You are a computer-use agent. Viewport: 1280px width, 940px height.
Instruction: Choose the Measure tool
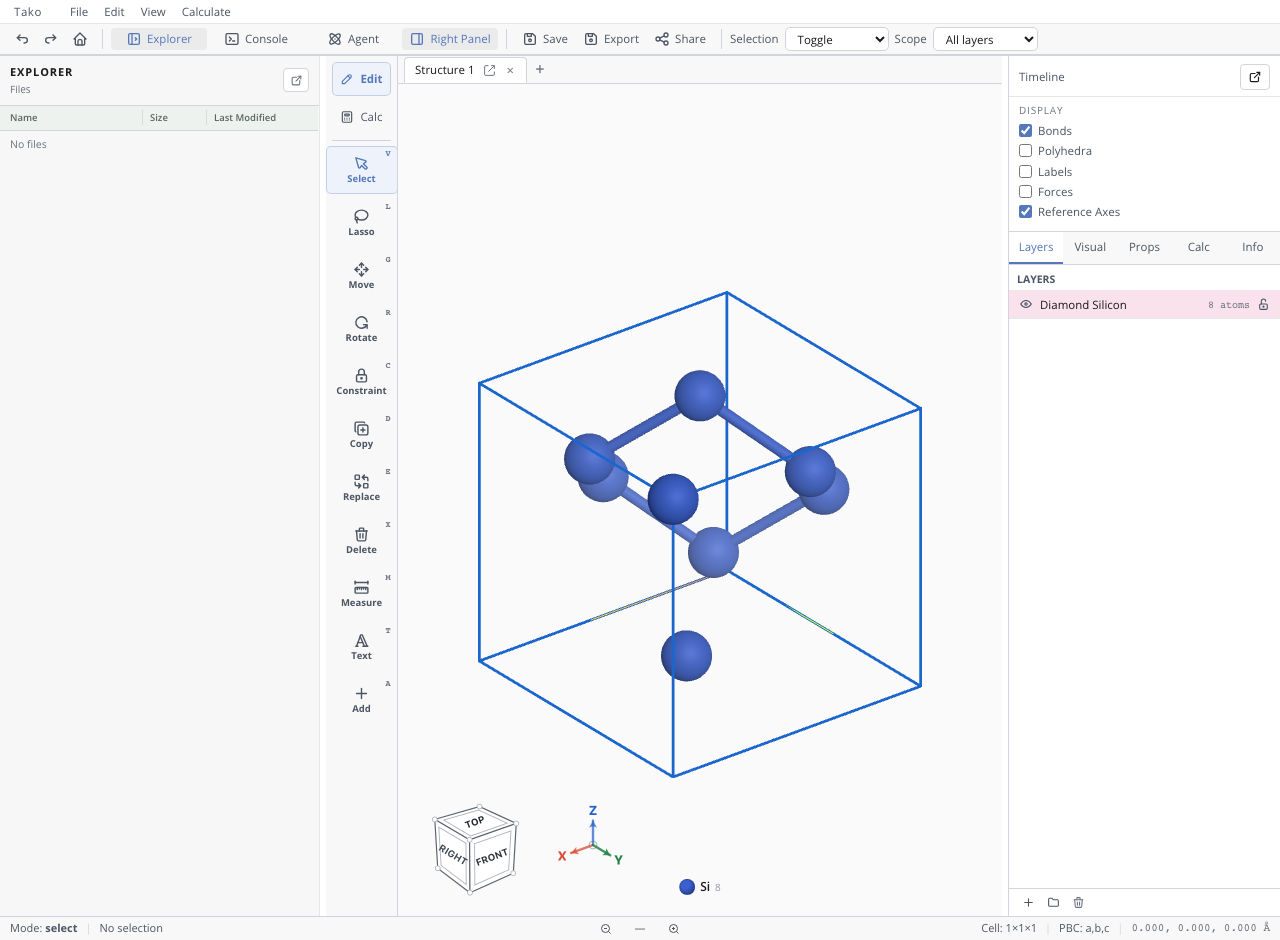point(361,594)
